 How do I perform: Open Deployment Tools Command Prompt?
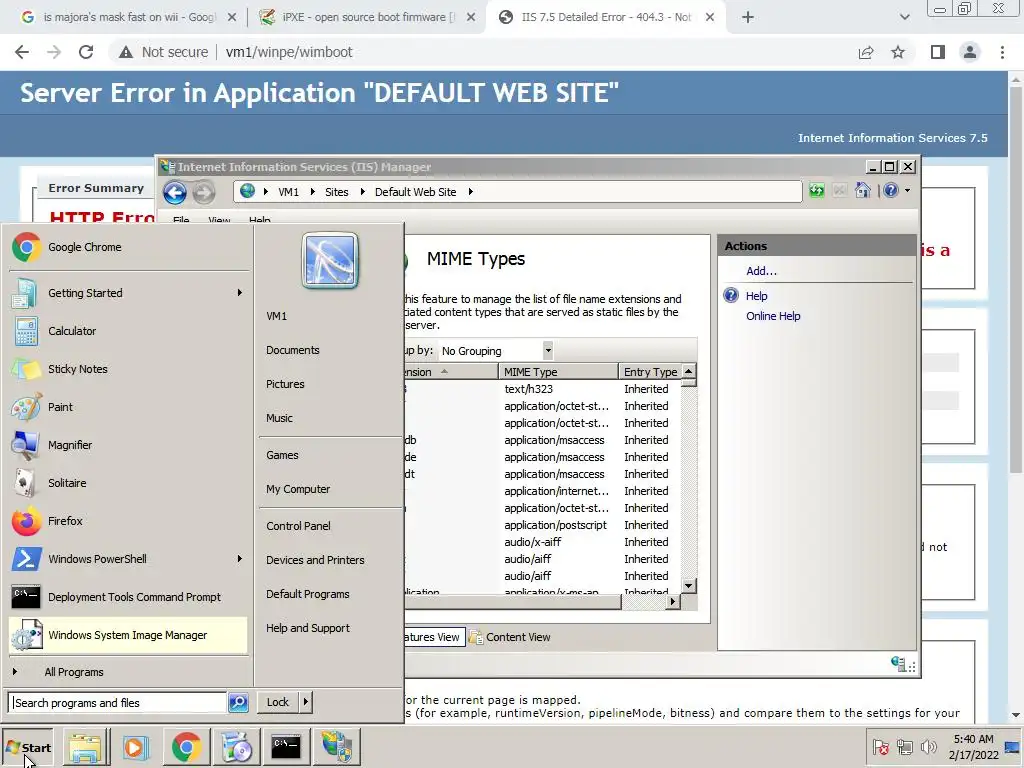(129, 597)
